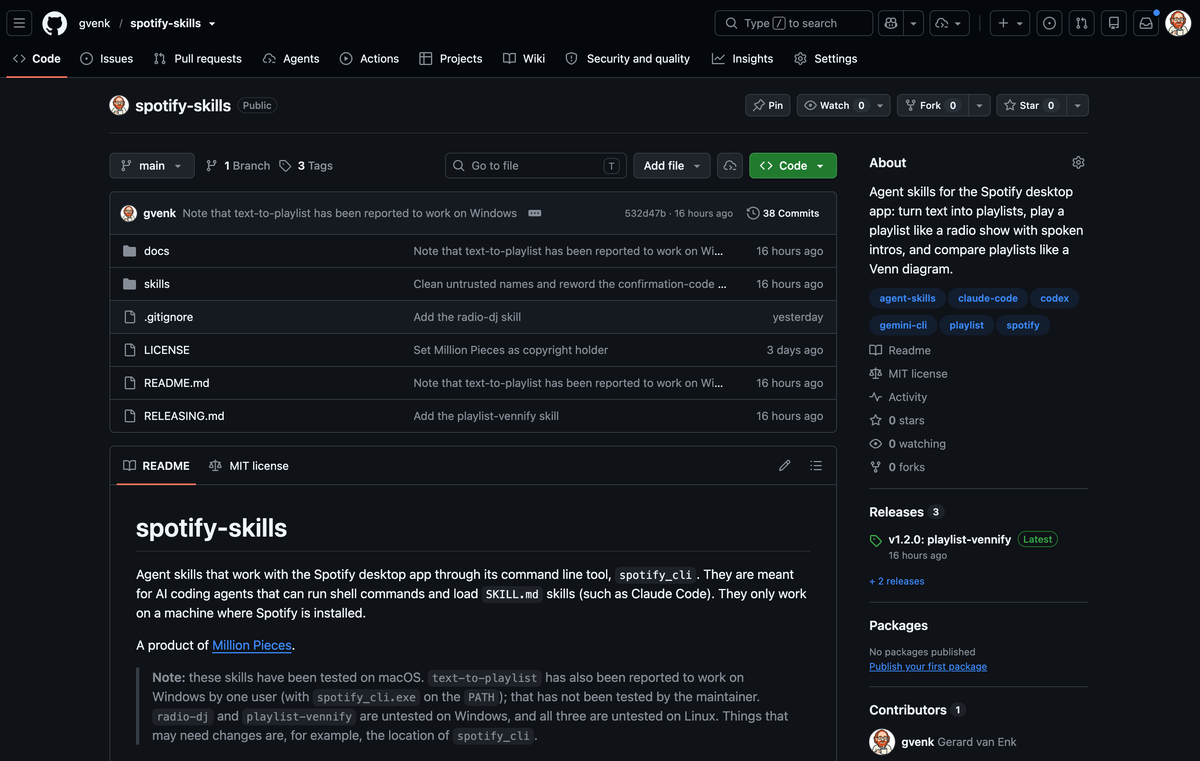Open the Add file dropdown
The height and width of the screenshot is (761, 1200).
[672, 166]
